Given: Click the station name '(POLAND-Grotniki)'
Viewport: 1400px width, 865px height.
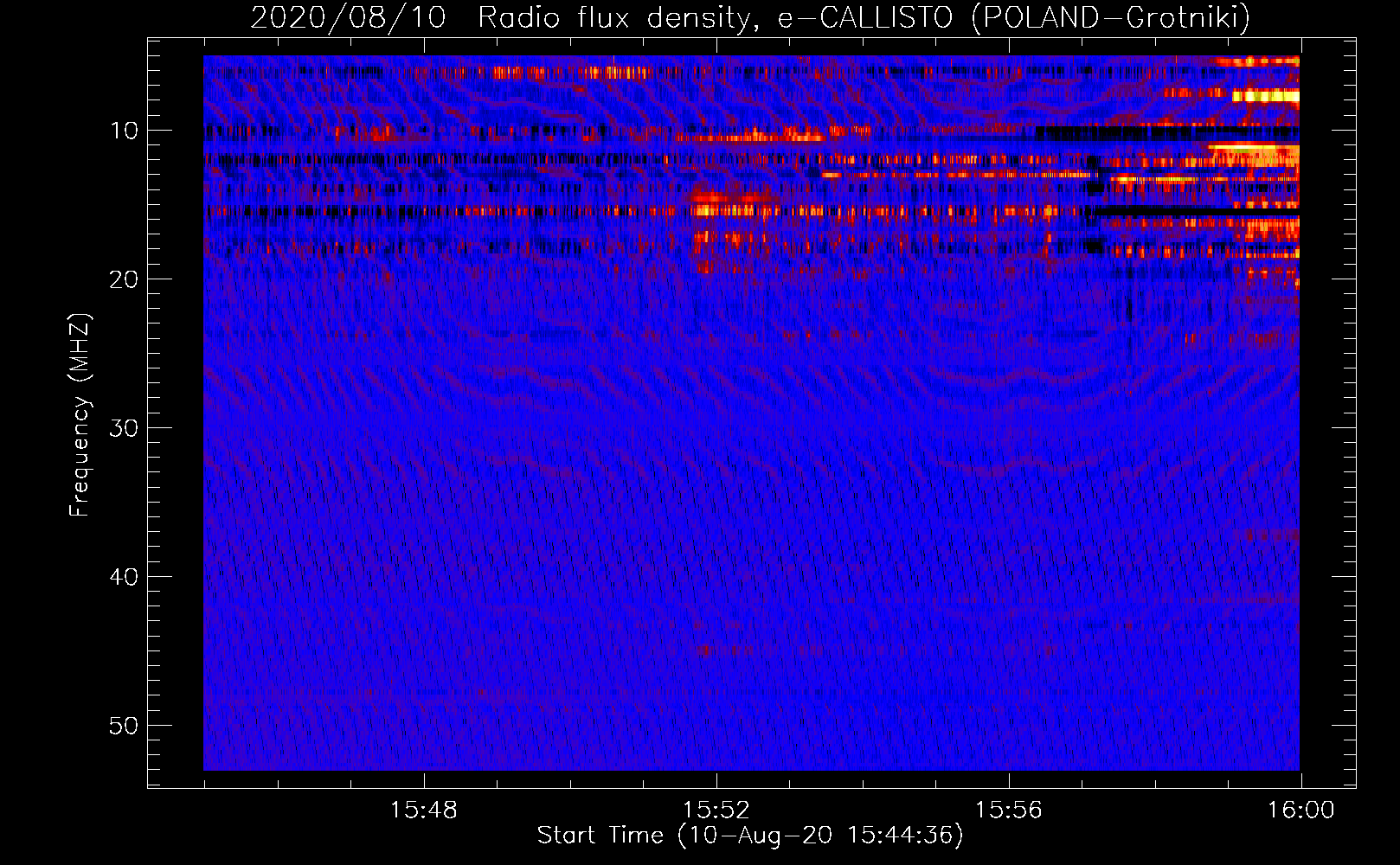Looking at the screenshot, I should point(1111,18).
